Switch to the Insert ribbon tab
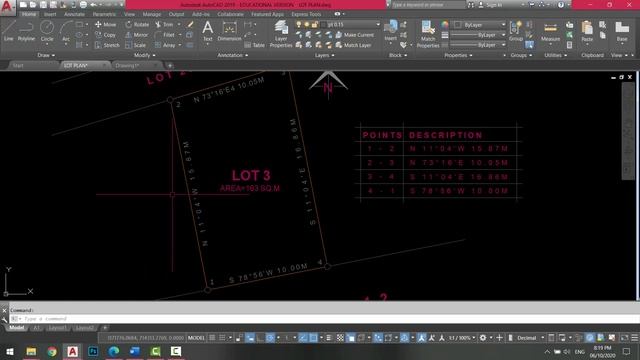Image resolution: width=640 pixels, height=360 pixels. tap(50, 14)
